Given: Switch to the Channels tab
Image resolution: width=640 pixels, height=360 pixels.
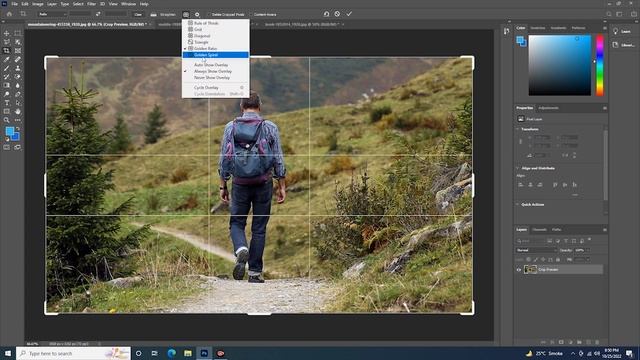Looking at the screenshot, I should (539, 230).
